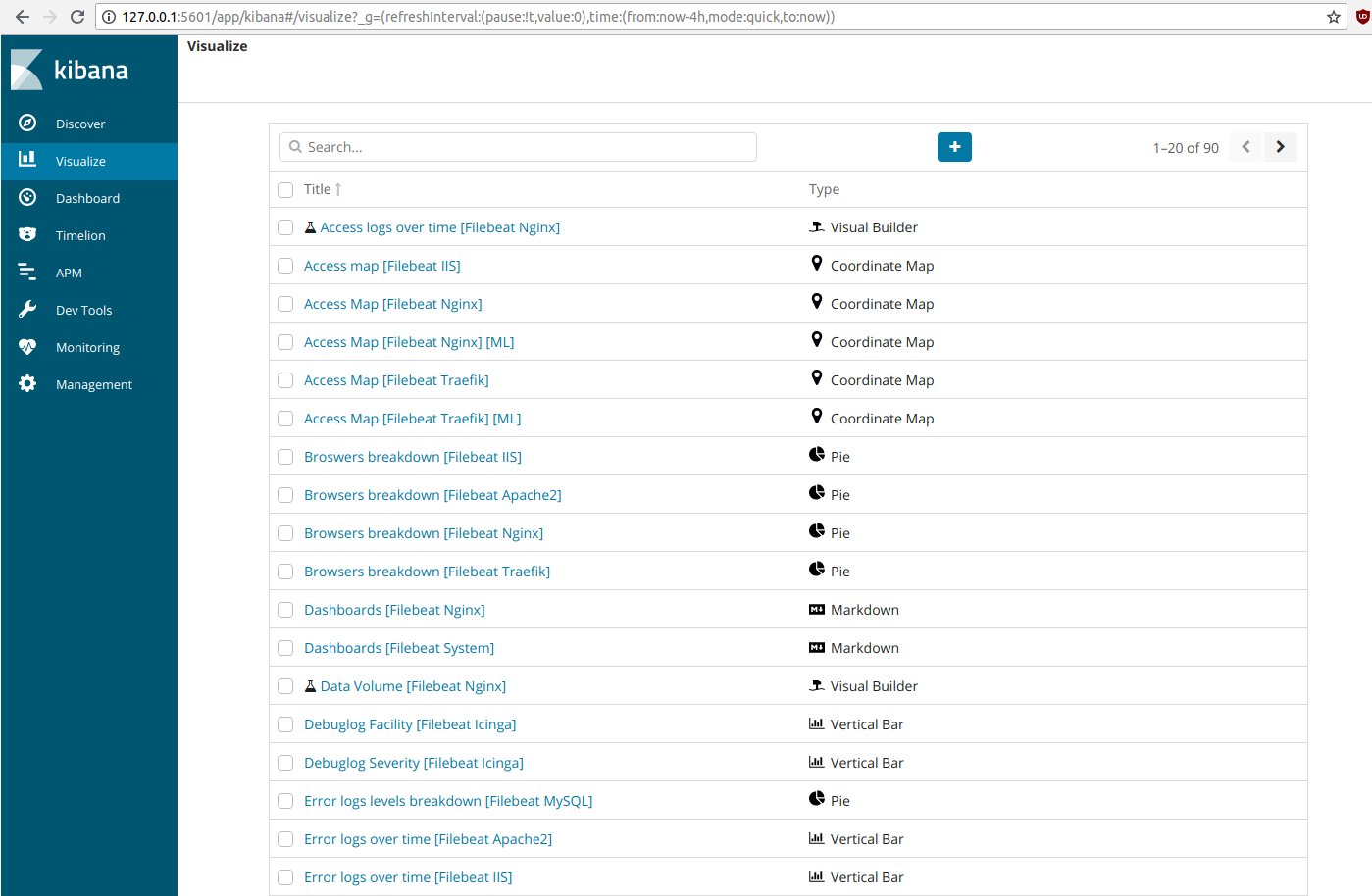
Task: Click 'Pie' type for Browsers breakdown [Filebeat Apache2]
Action: coord(839,495)
